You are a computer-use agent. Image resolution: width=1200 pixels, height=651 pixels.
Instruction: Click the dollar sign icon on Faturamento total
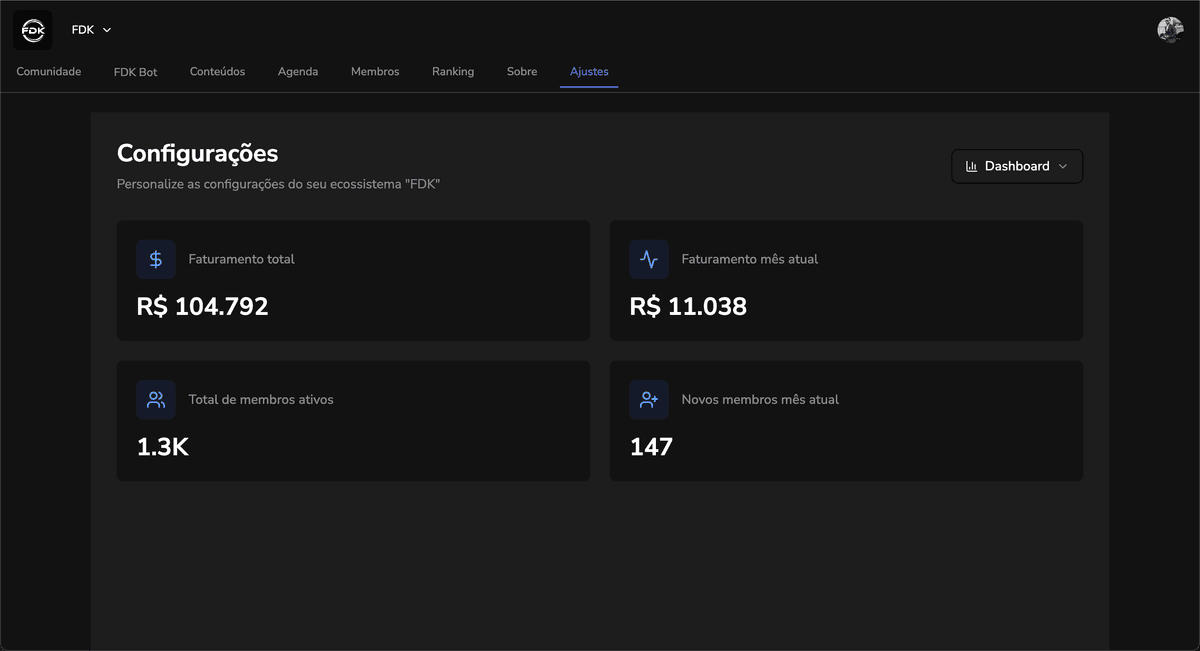(x=156, y=258)
